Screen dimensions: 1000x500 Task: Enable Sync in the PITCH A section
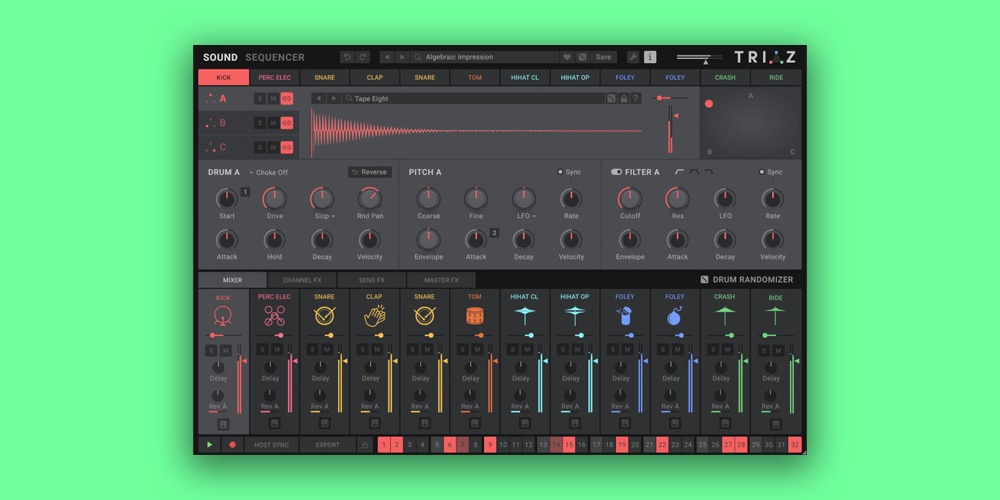coord(569,172)
